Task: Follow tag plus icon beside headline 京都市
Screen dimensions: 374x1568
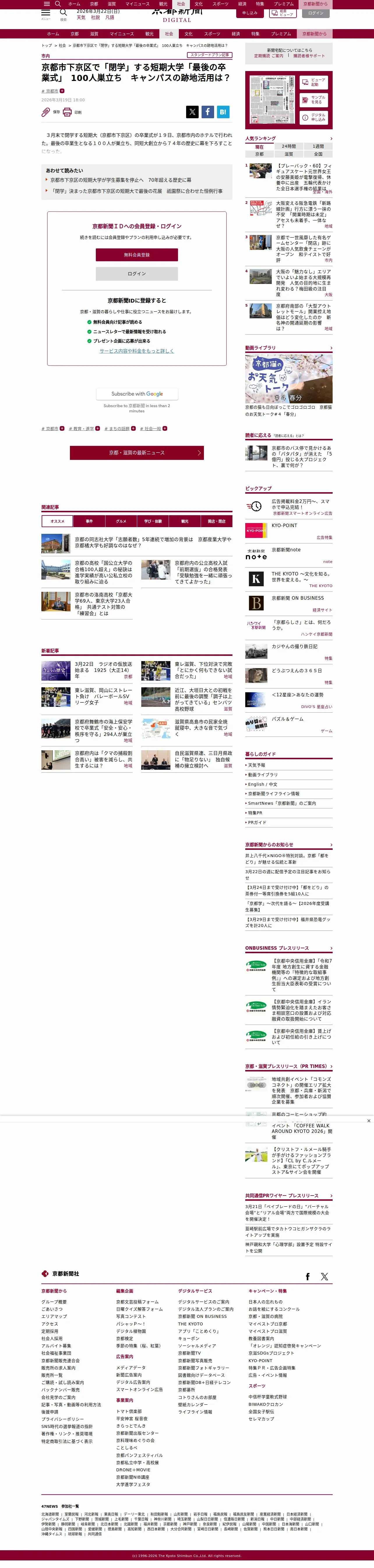Action: [62, 91]
